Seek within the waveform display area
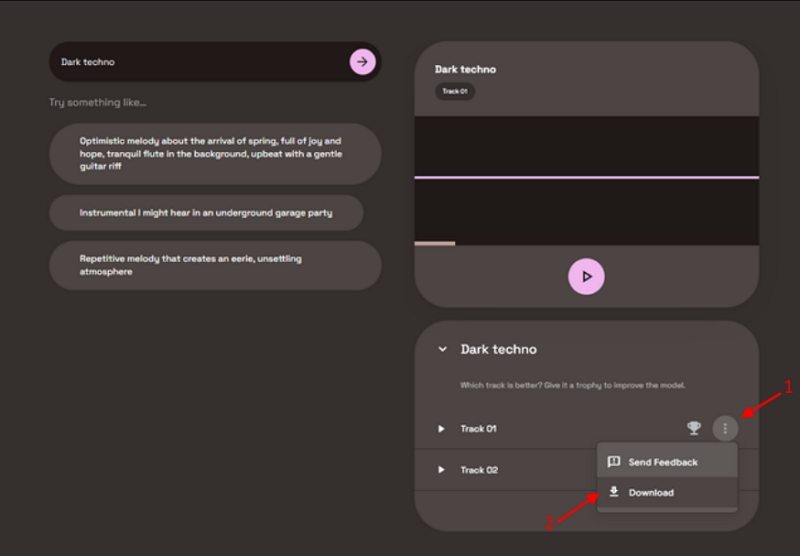 coord(586,179)
